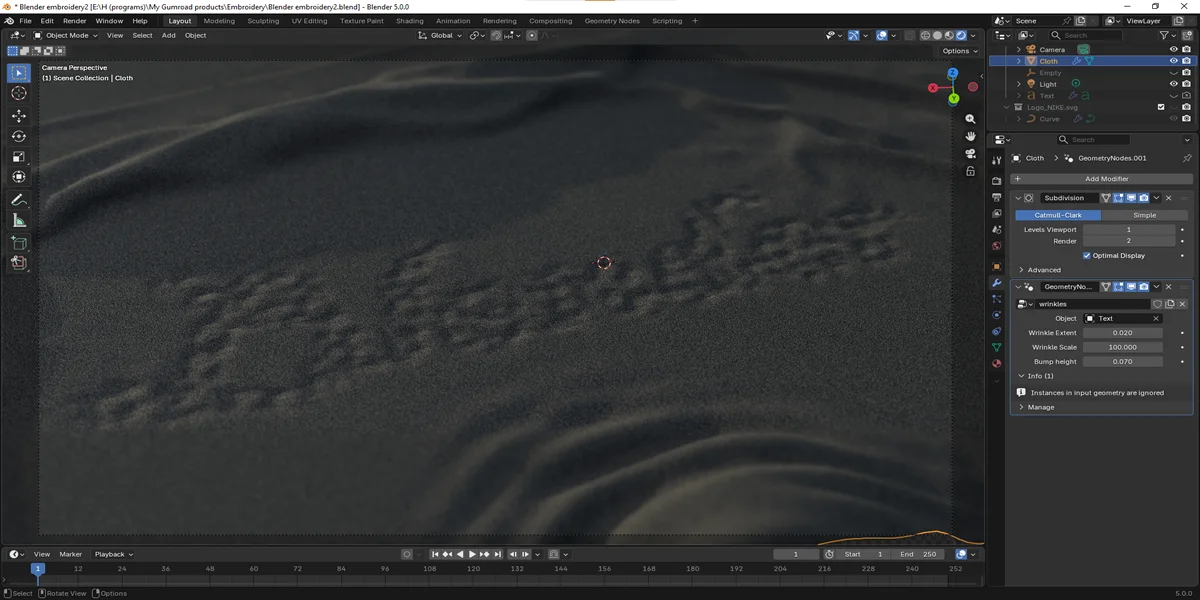
Task: Click the camera icon in the navigation gizmo
Action: [x=969, y=154]
